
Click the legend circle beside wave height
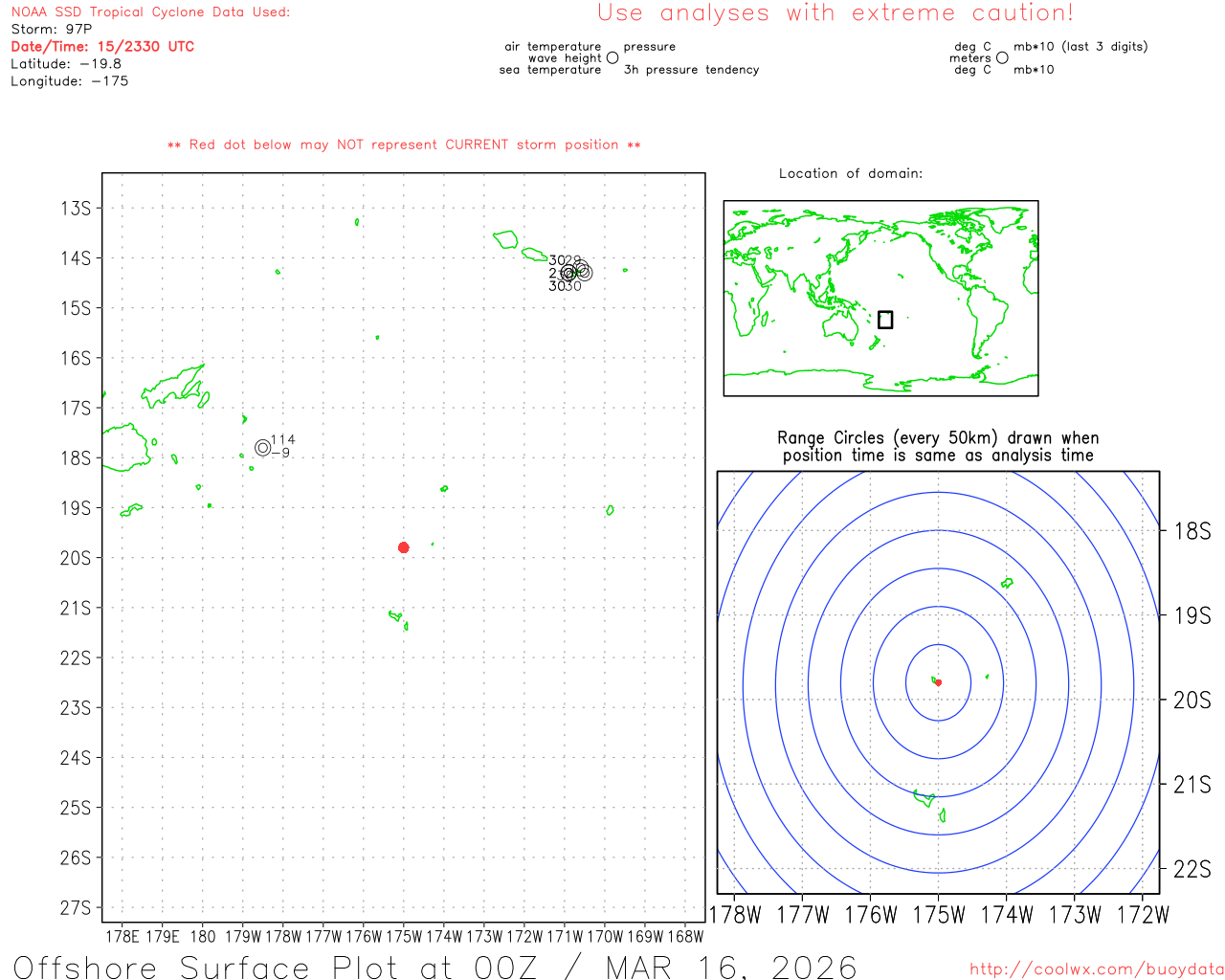tap(612, 57)
